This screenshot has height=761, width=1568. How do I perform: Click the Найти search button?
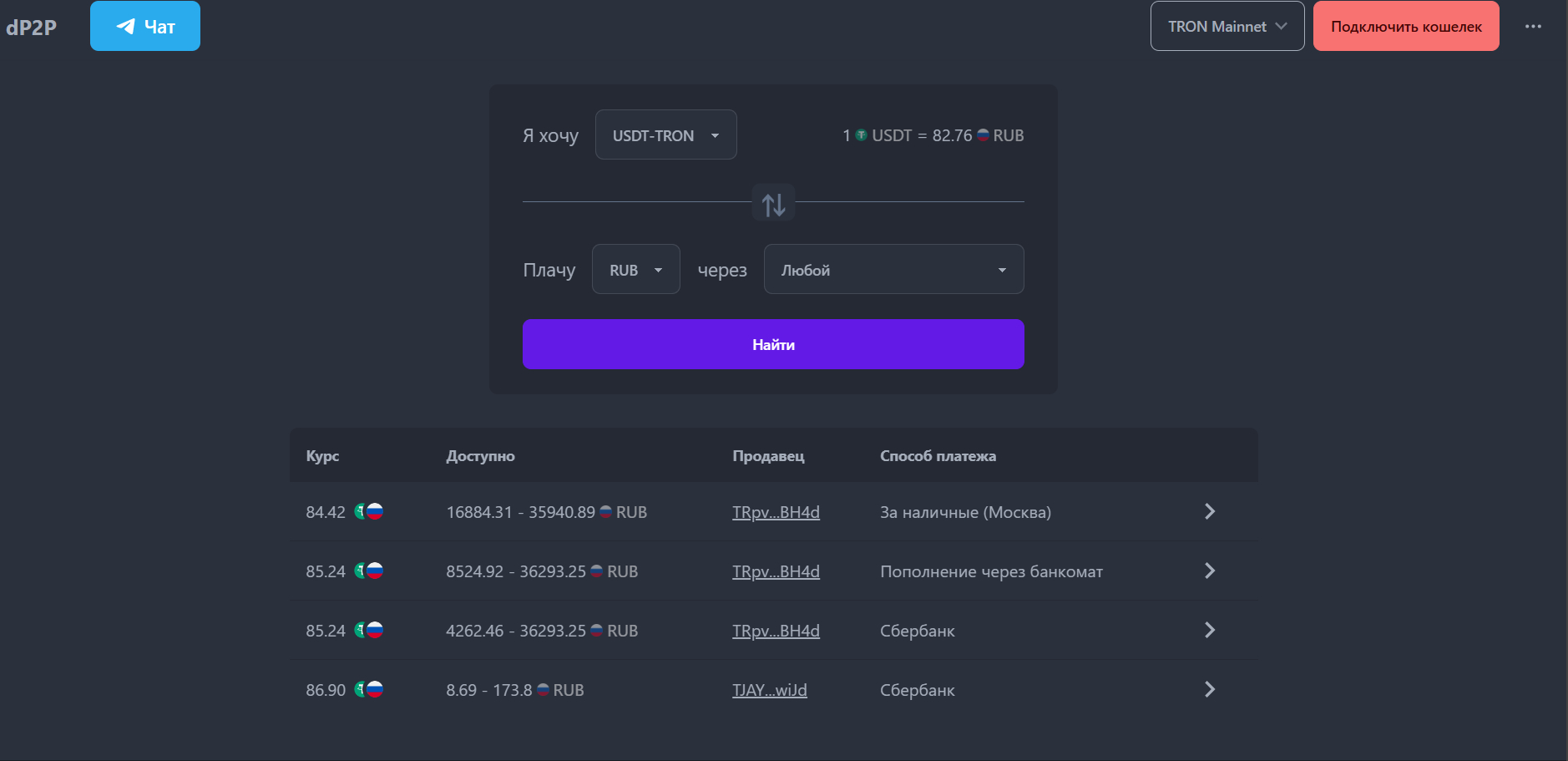(773, 344)
